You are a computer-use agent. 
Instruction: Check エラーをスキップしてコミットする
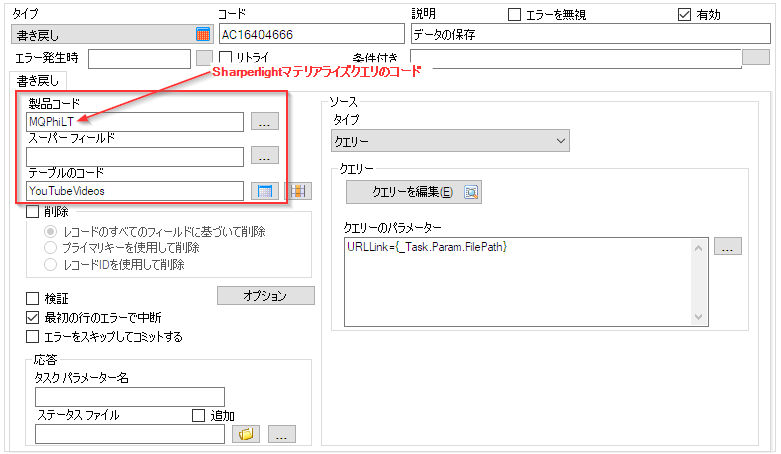[32, 337]
